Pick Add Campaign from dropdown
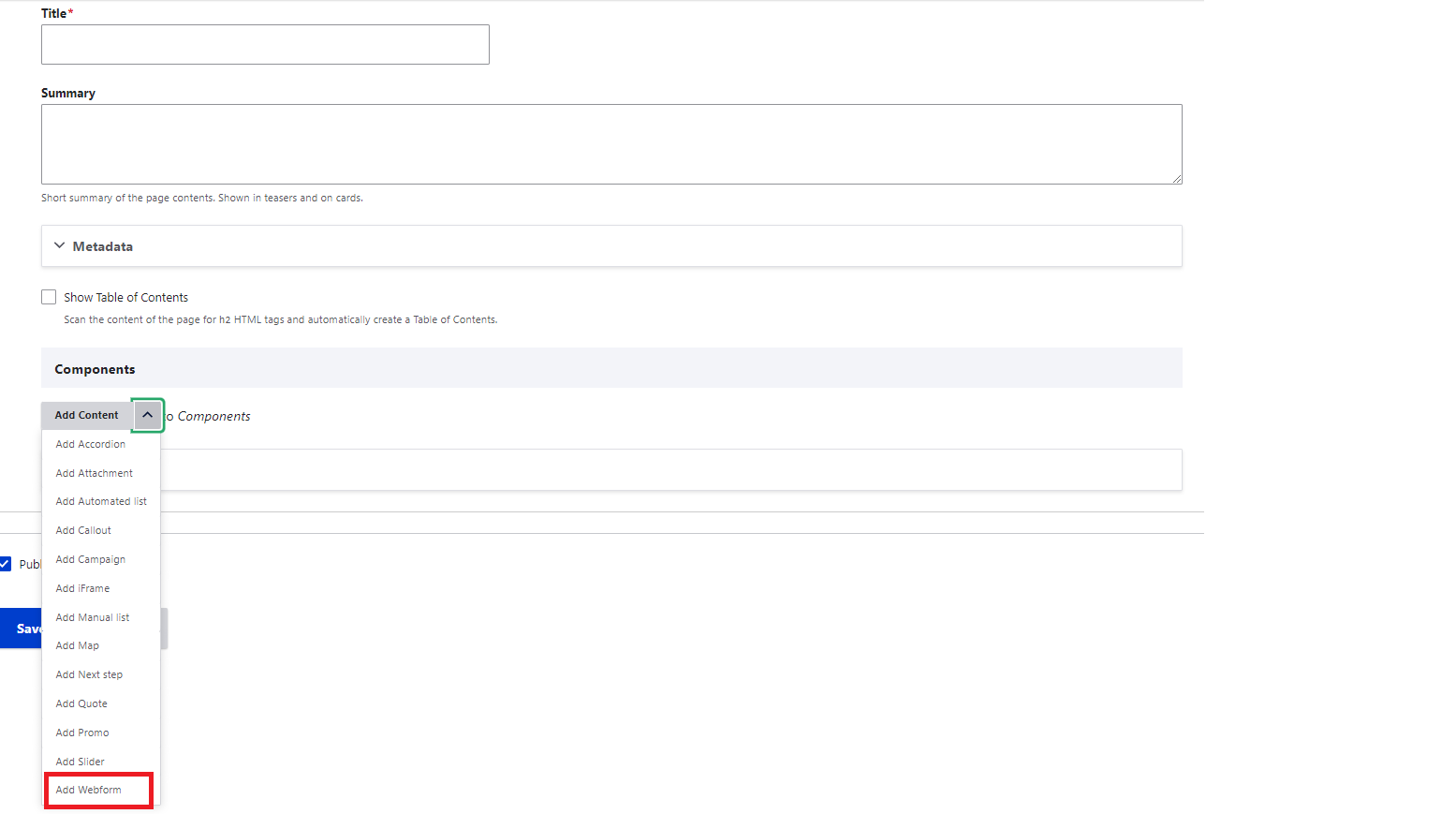 coord(90,559)
